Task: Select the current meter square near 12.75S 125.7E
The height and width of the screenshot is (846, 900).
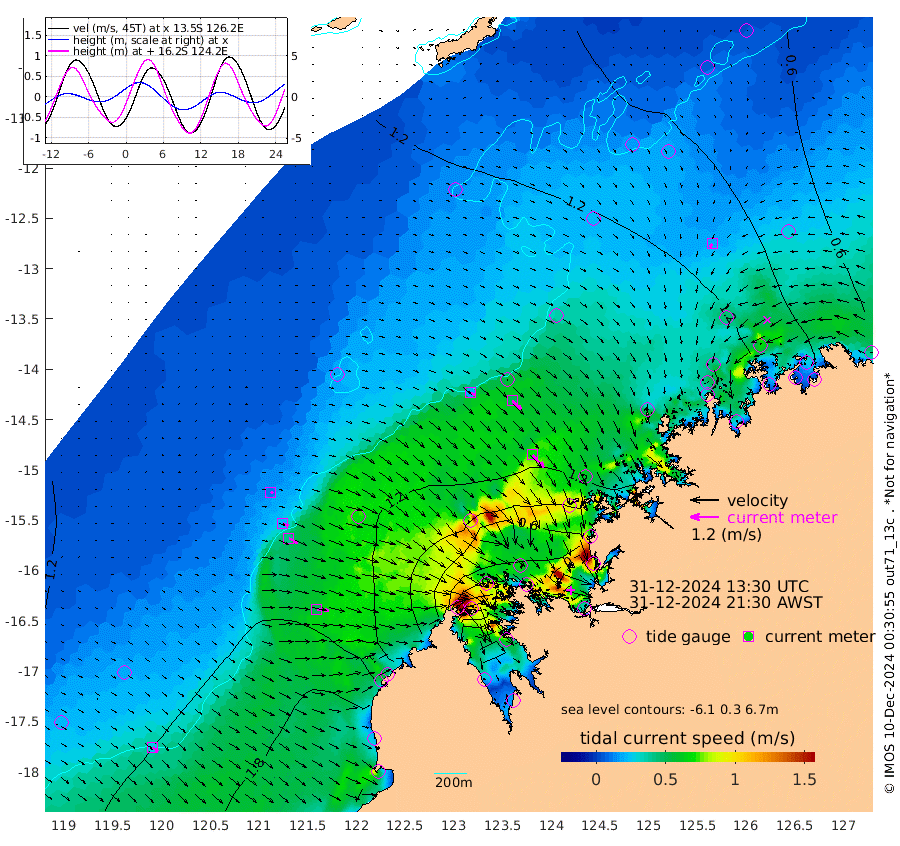Action: [712, 243]
